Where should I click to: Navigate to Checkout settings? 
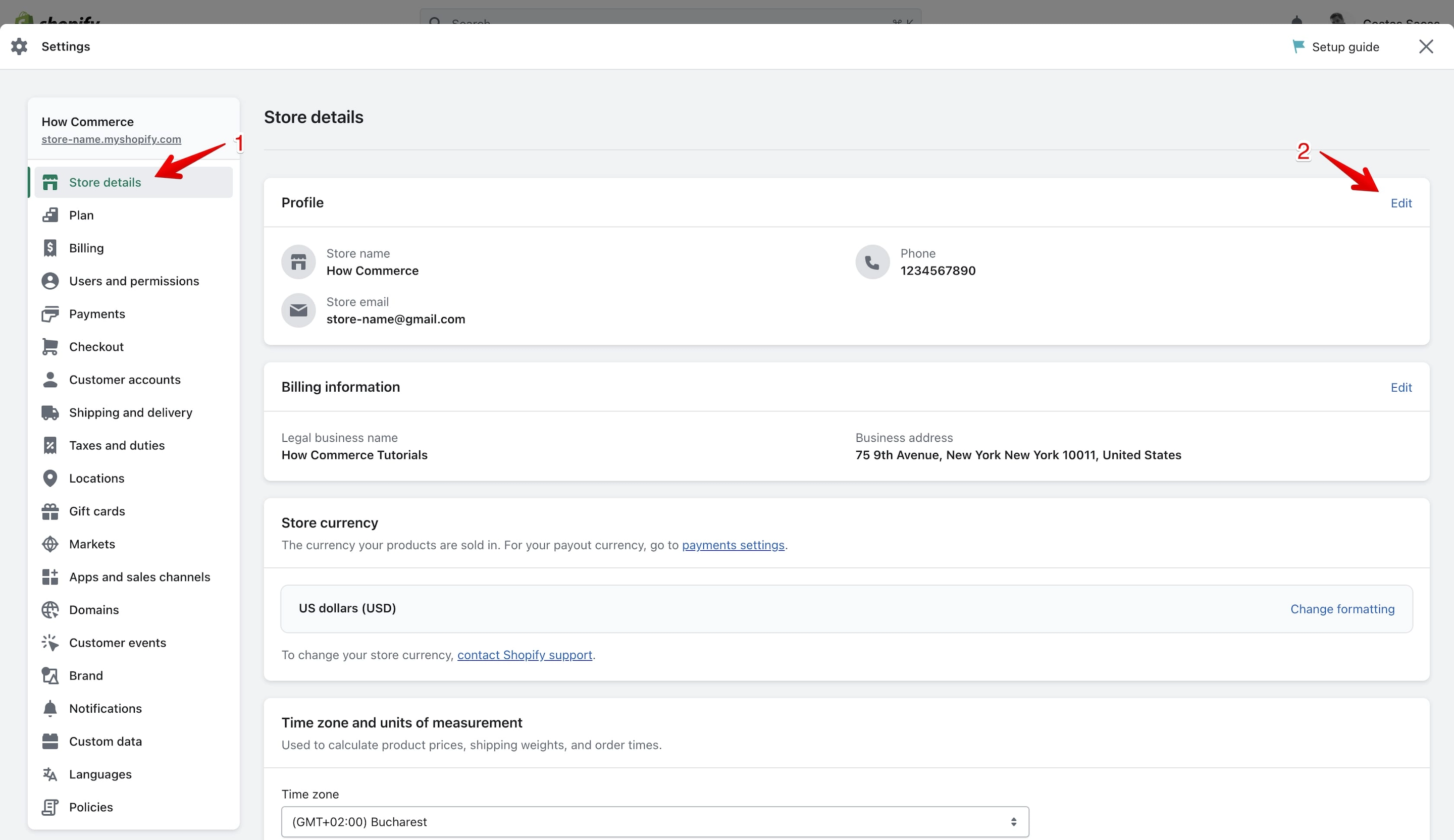point(133,347)
